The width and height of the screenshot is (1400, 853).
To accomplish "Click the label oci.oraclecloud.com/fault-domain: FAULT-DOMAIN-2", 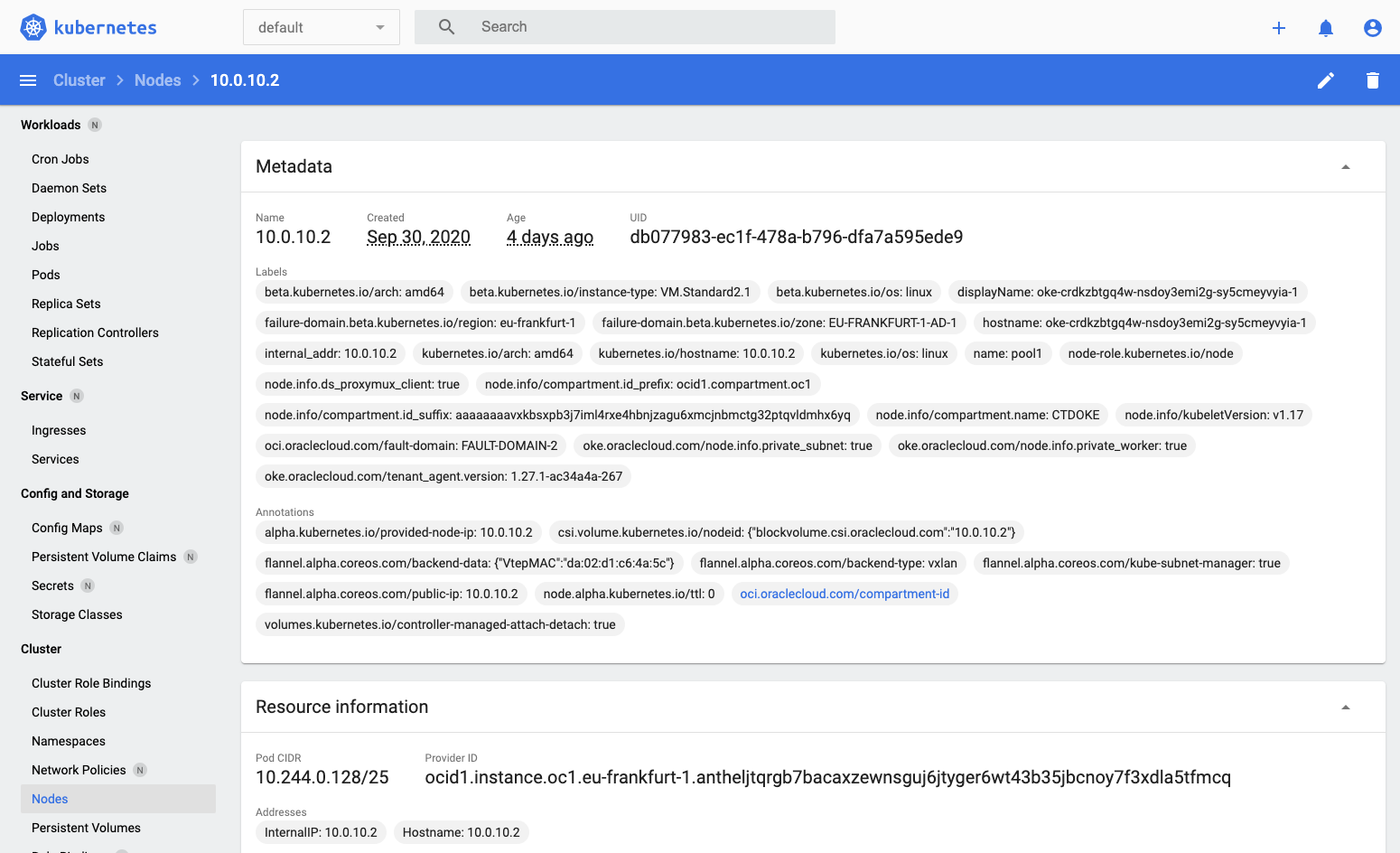I will (411, 445).
